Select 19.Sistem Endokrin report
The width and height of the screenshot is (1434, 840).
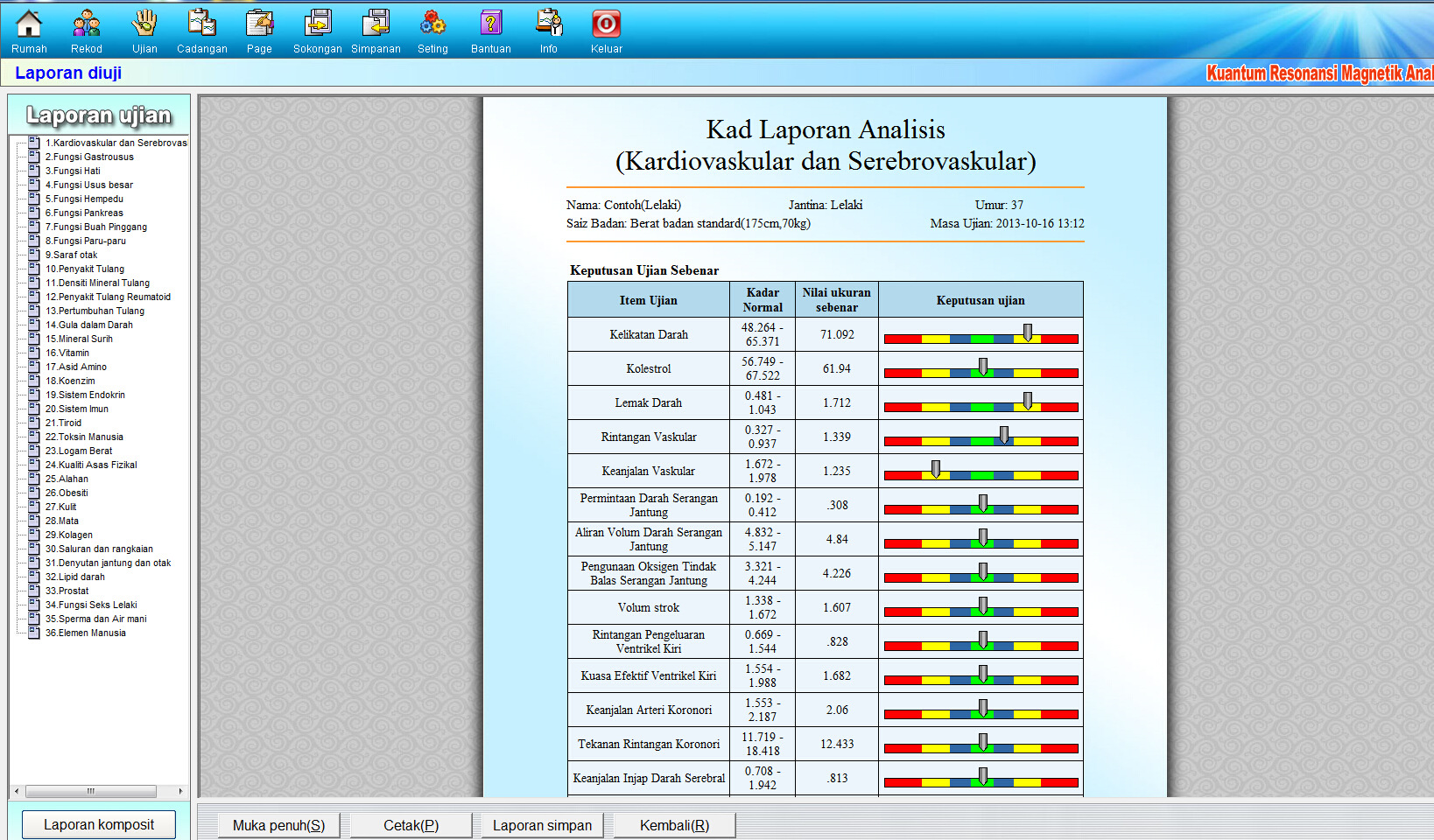(x=85, y=395)
